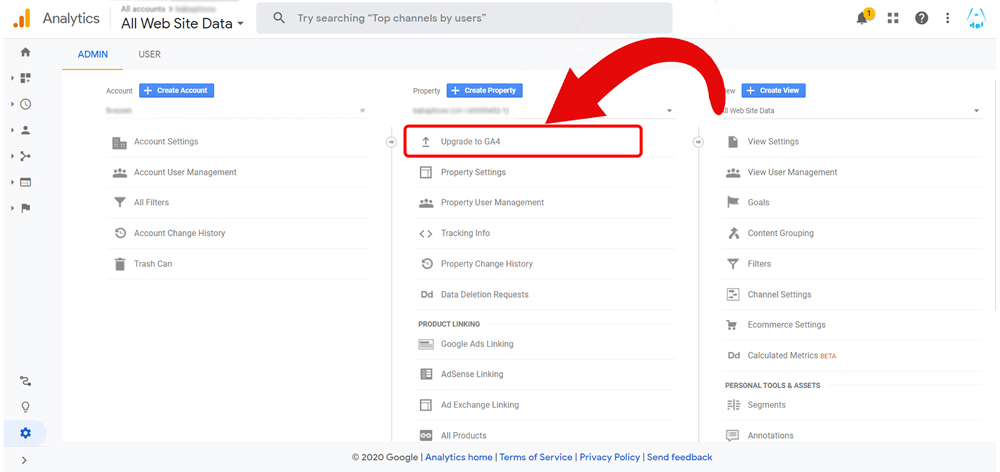Open Behavior sidebar icon

[x=26, y=182]
